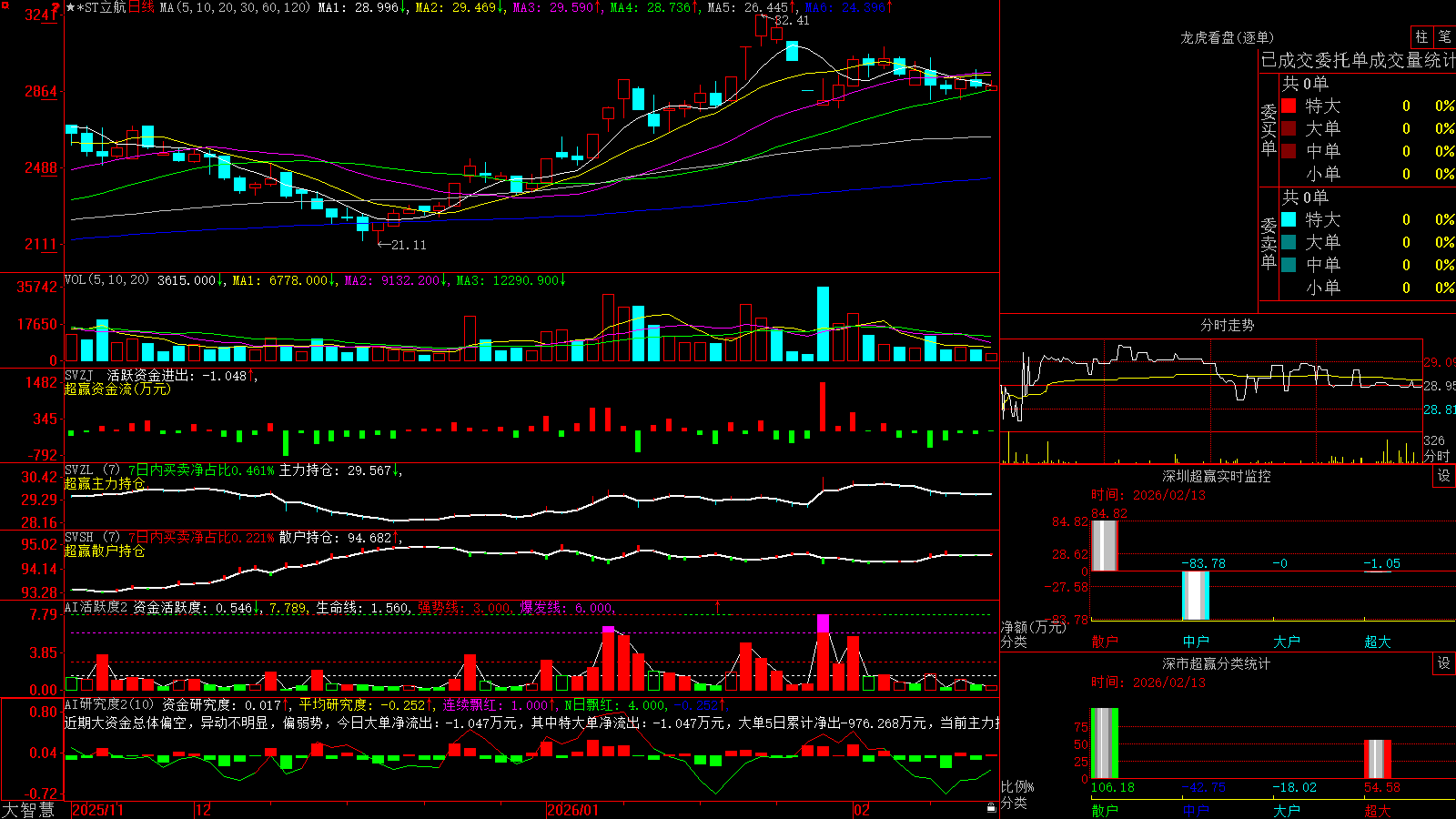Select dark red 大单 swatch in 委买单 legend
Viewport: 1456px width, 819px height.
(x=1289, y=128)
